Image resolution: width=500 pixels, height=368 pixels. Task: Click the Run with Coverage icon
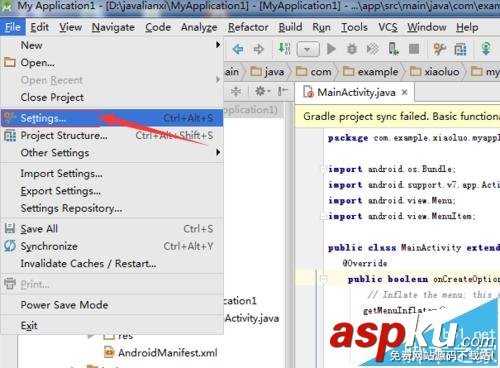click(x=373, y=49)
